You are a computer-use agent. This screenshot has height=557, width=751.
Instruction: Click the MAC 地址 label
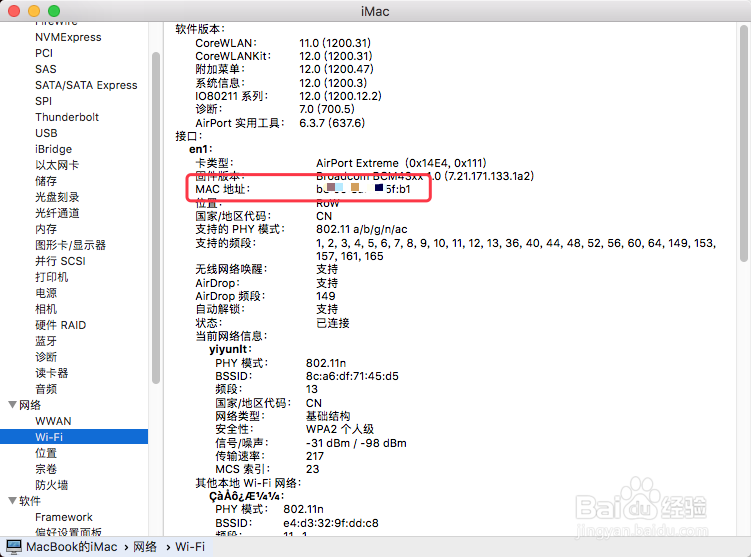(x=223, y=189)
